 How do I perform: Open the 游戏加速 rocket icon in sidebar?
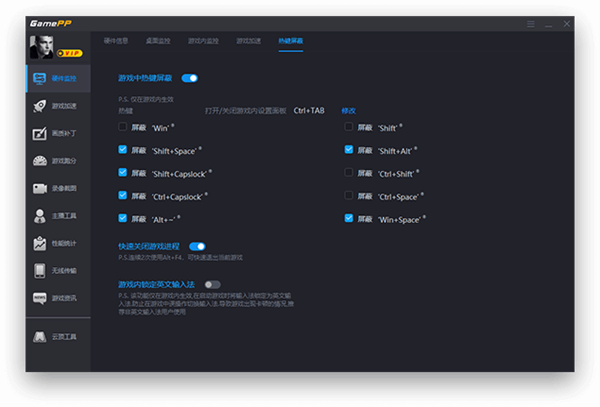point(40,105)
